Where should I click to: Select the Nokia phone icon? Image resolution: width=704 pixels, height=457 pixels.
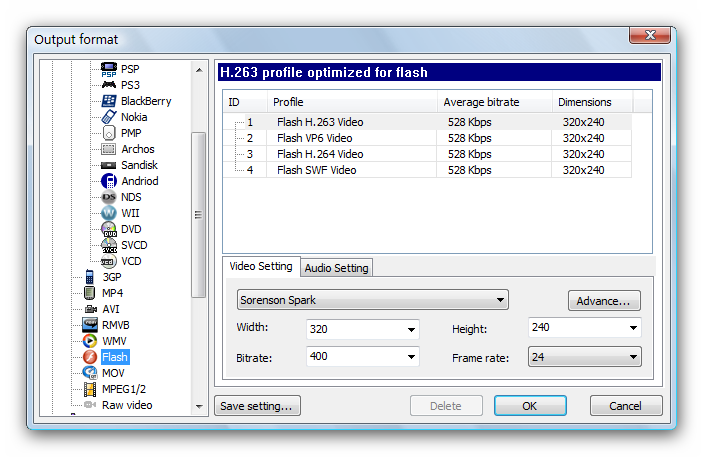click(109, 117)
